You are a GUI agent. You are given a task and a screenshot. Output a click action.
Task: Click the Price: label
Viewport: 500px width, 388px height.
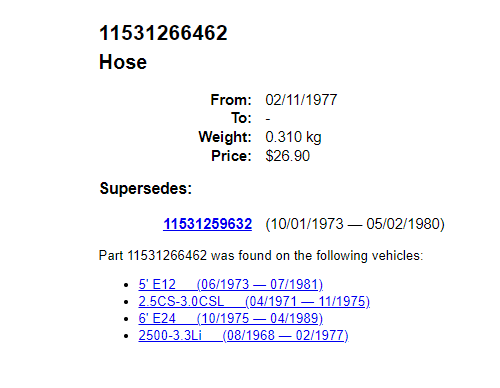[231, 156]
